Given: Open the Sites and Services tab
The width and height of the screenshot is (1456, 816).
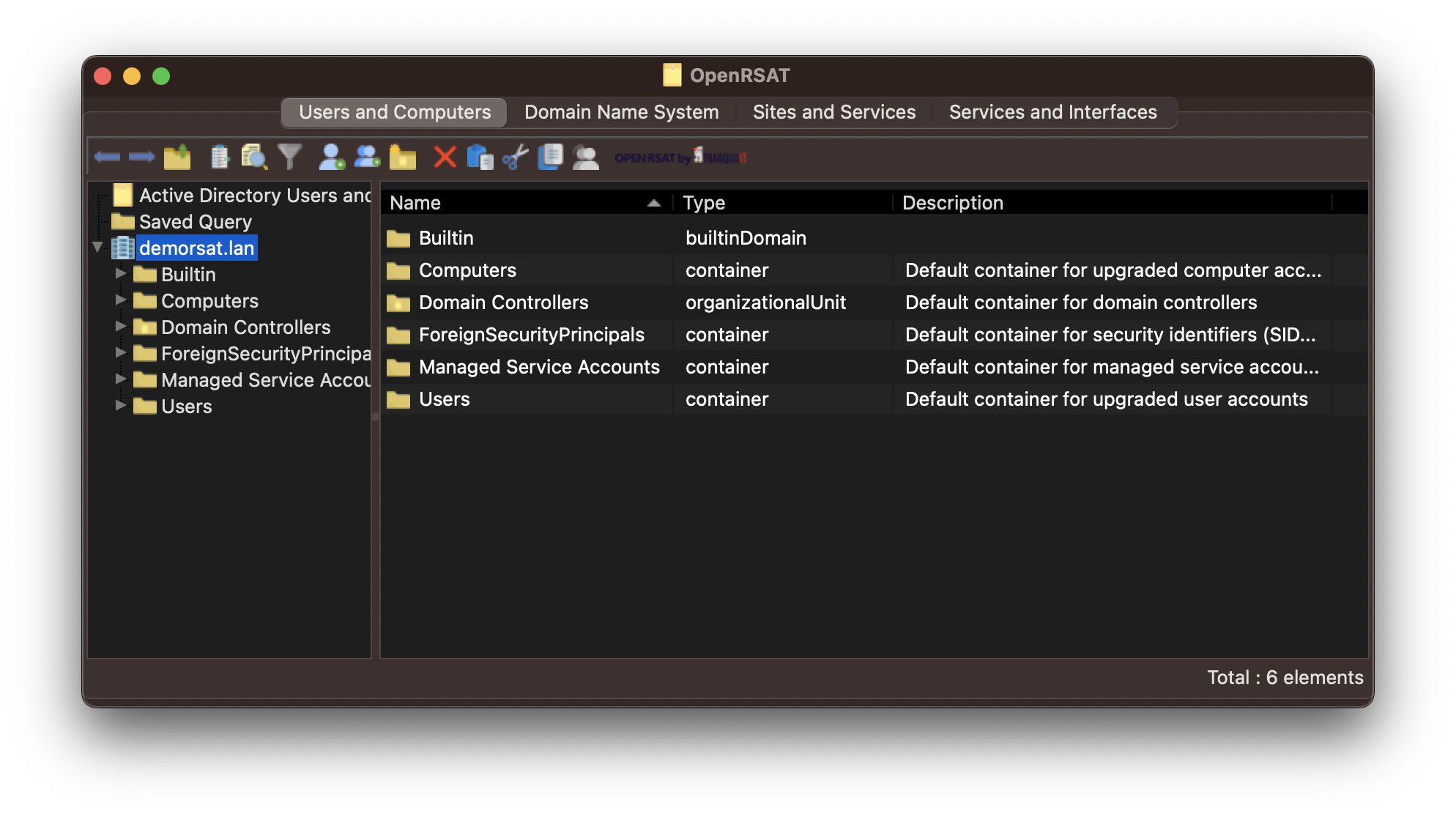Looking at the screenshot, I should pyautogui.click(x=833, y=112).
